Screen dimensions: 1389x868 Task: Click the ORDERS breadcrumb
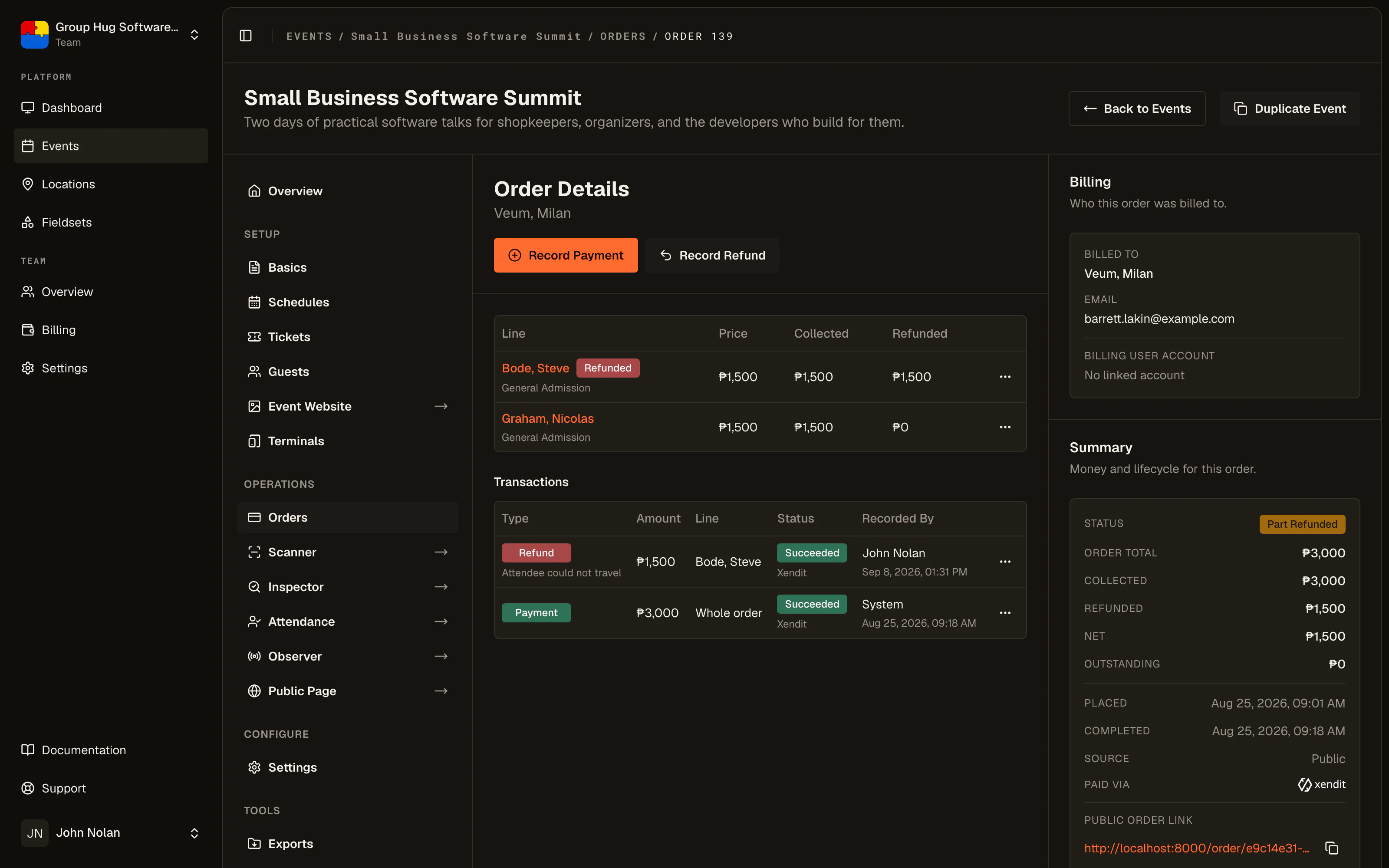623,36
